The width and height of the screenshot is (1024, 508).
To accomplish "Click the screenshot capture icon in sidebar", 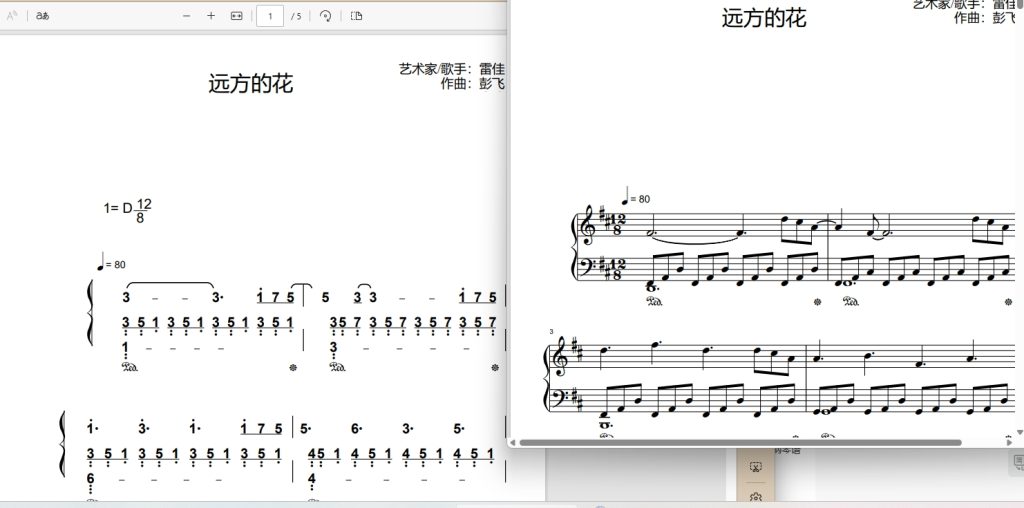I will click(x=756, y=466).
